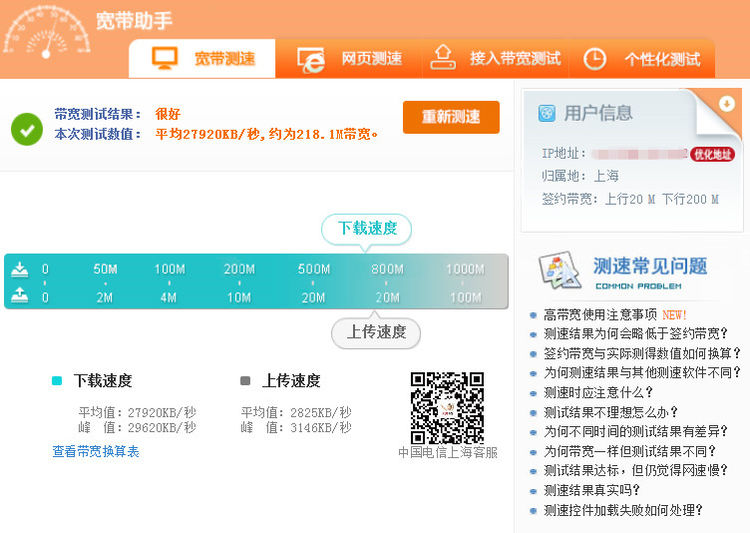Open 为何带宽一样但测试结果不同 link
The image size is (750, 533).
tap(629, 451)
